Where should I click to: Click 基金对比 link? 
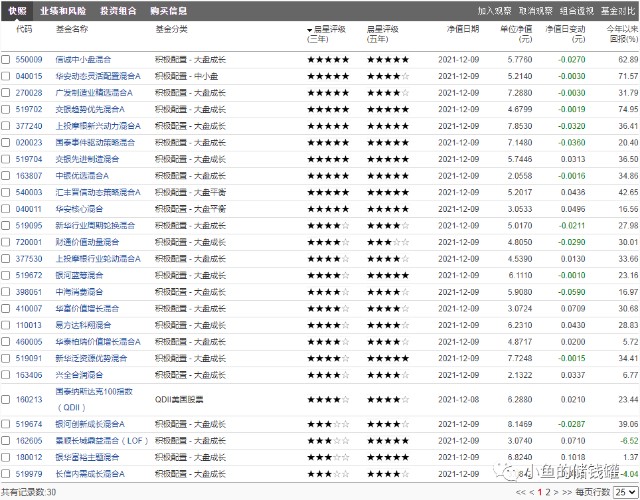pos(618,11)
